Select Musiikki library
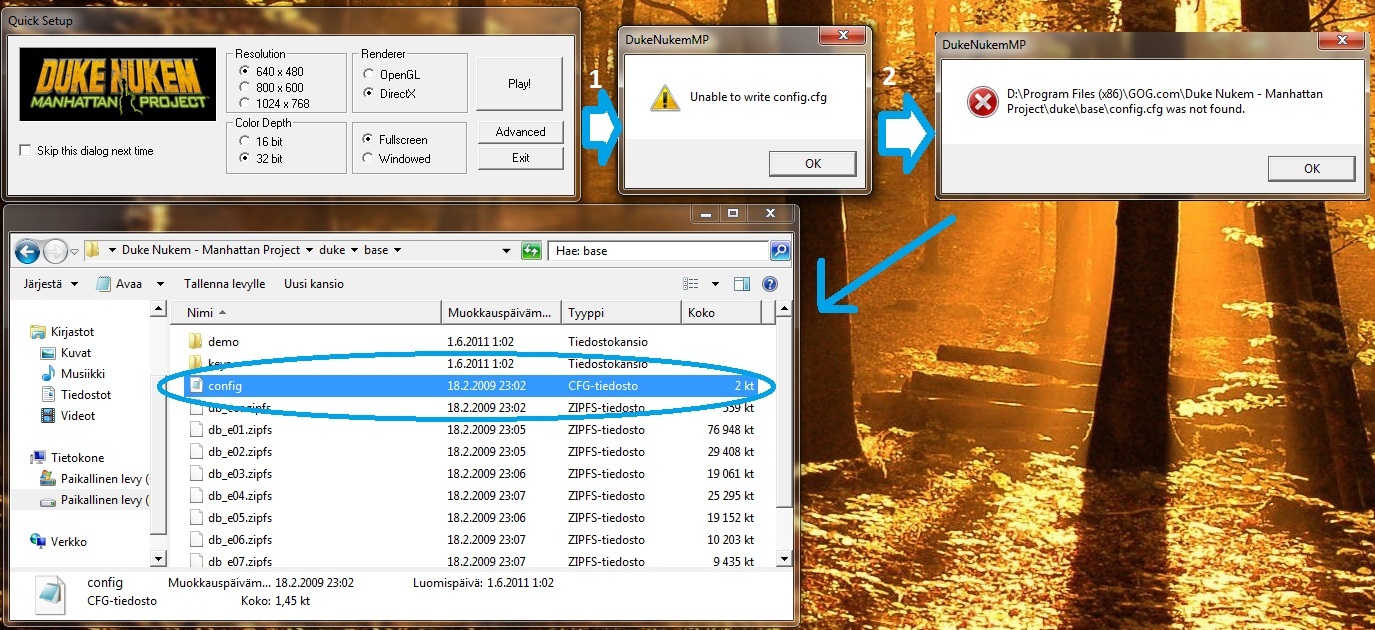Viewport: 1375px width, 630px height. click(83, 374)
